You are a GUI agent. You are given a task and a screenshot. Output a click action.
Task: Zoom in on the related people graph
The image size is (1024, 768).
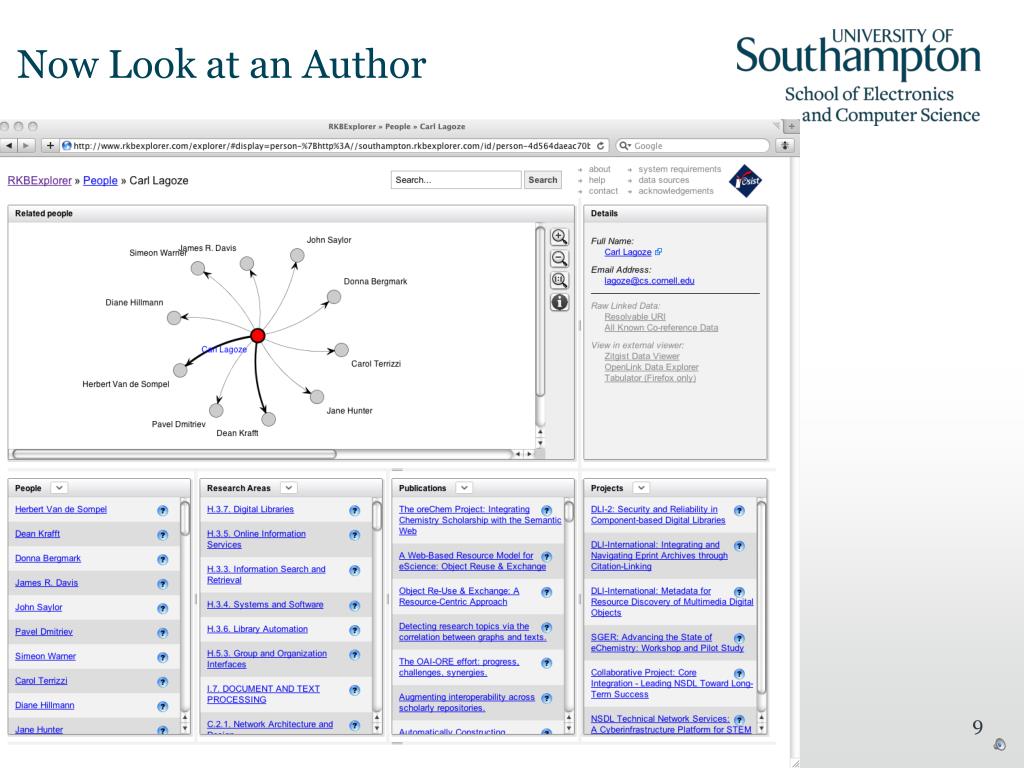pos(560,236)
